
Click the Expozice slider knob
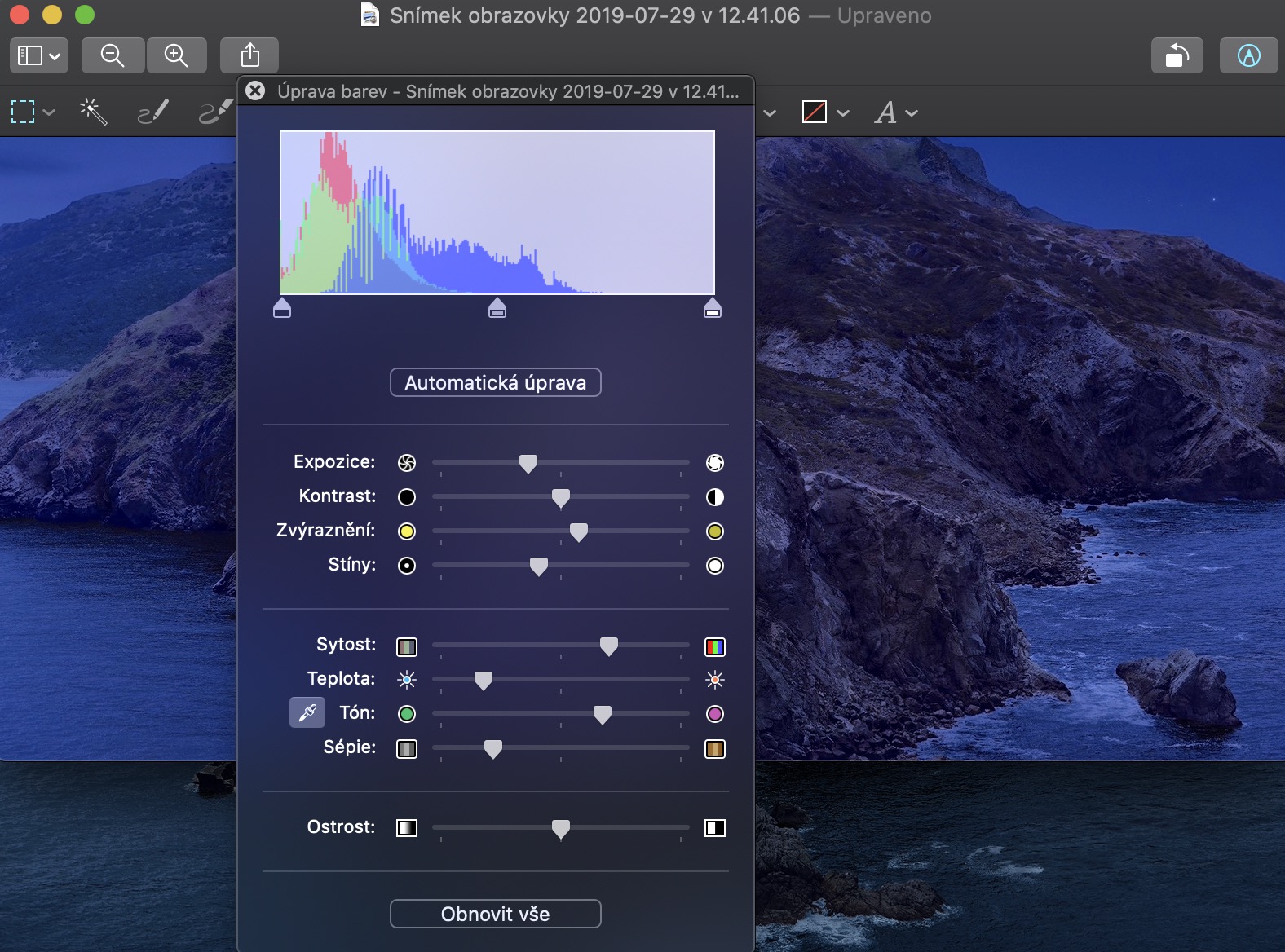(x=528, y=463)
